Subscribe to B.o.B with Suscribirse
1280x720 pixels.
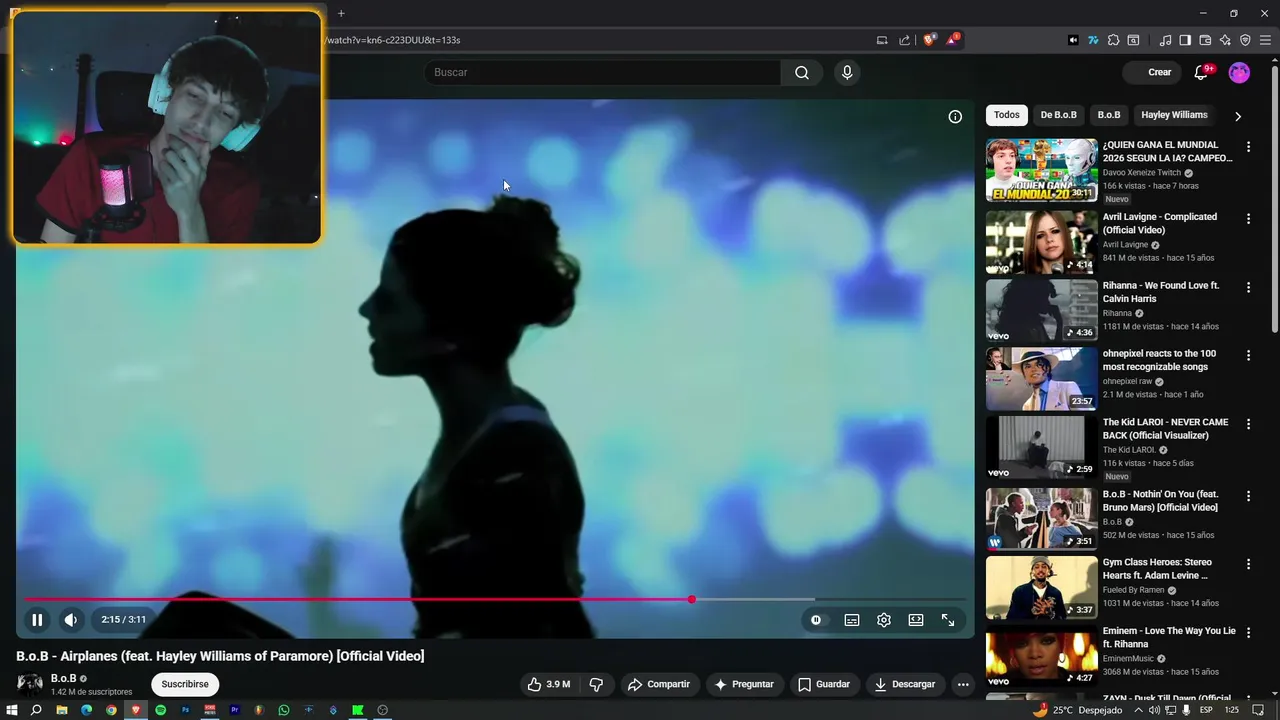coord(185,684)
